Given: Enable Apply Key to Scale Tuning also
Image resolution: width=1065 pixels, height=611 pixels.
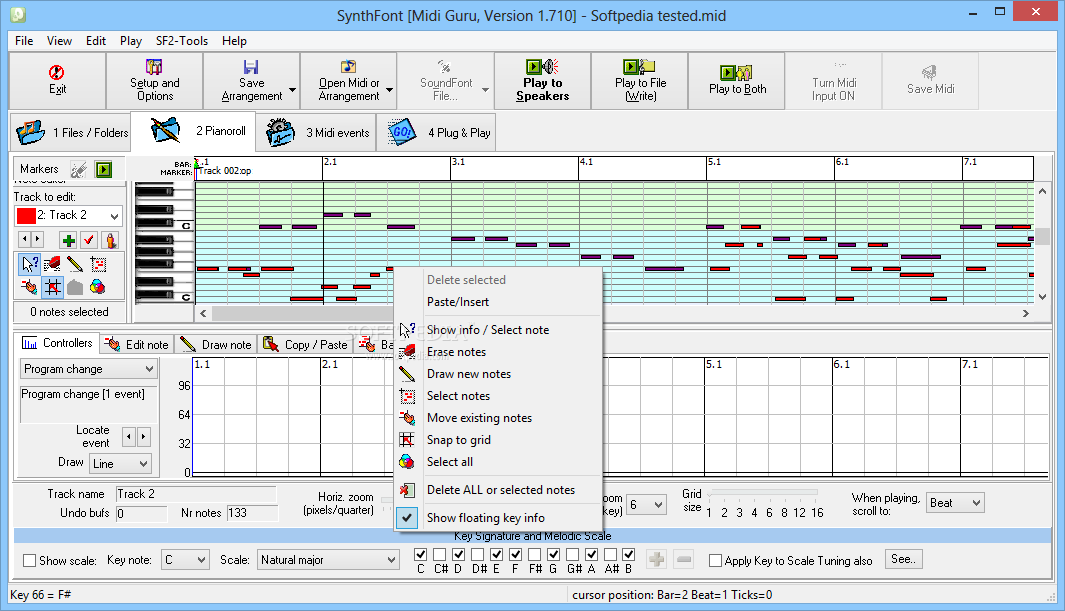Looking at the screenshot, I should coord(715,561).
